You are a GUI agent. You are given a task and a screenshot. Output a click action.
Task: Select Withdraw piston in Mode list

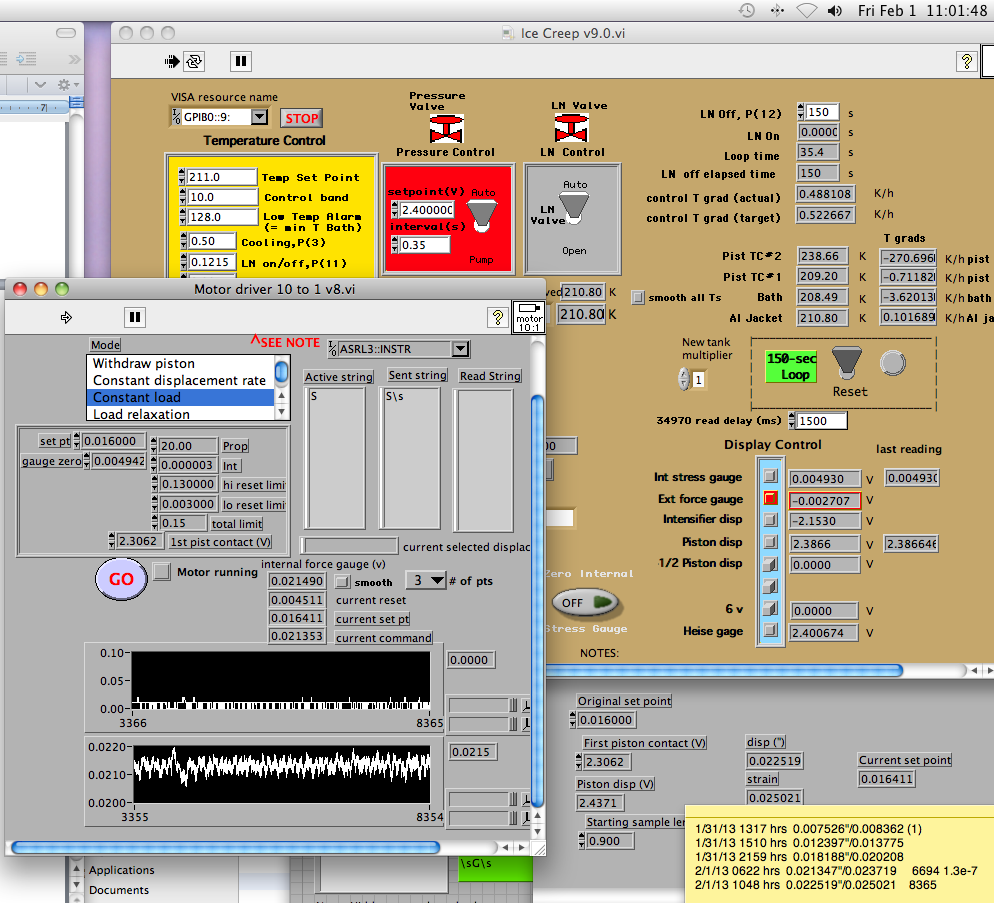click(144, 363)
